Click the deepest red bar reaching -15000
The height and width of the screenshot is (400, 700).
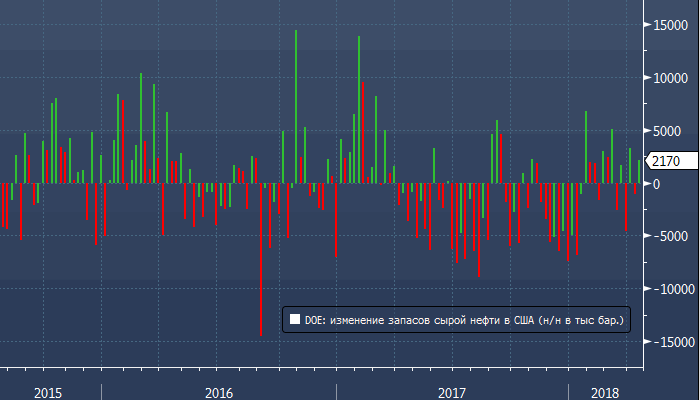[261, 260]
